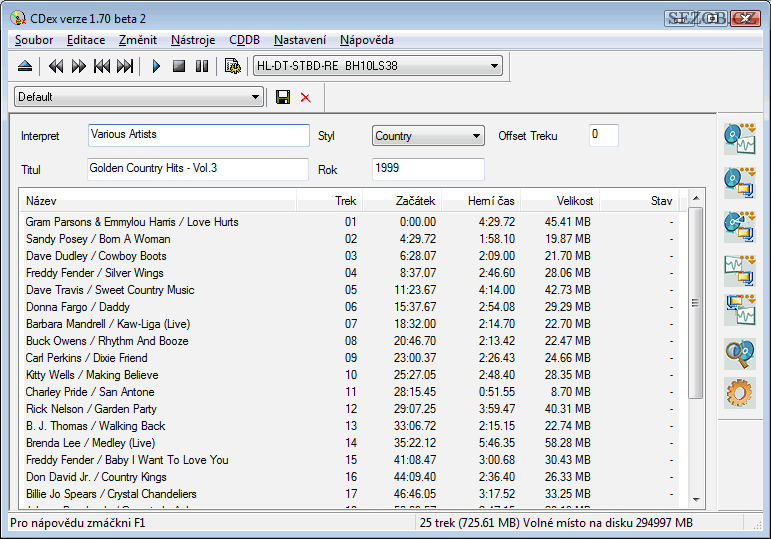771x539 pixels.
Task: Open settings with the gear sidebar icon
Action: click(740, 393)
